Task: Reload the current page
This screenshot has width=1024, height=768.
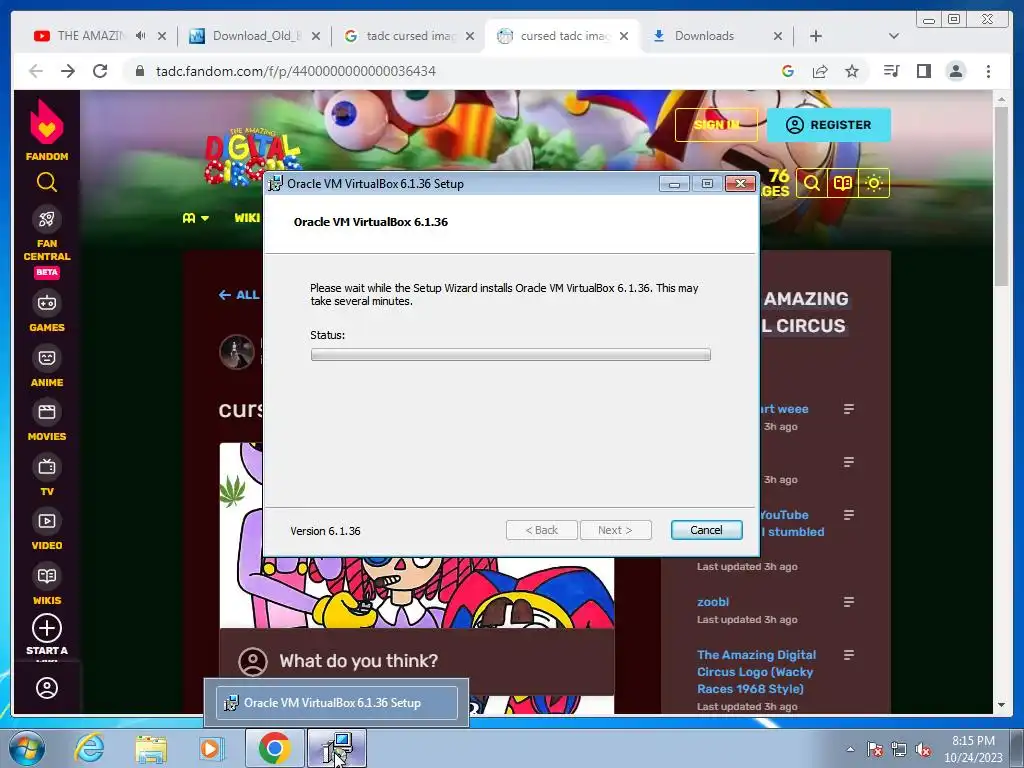Action: click(x=100, y=71)
